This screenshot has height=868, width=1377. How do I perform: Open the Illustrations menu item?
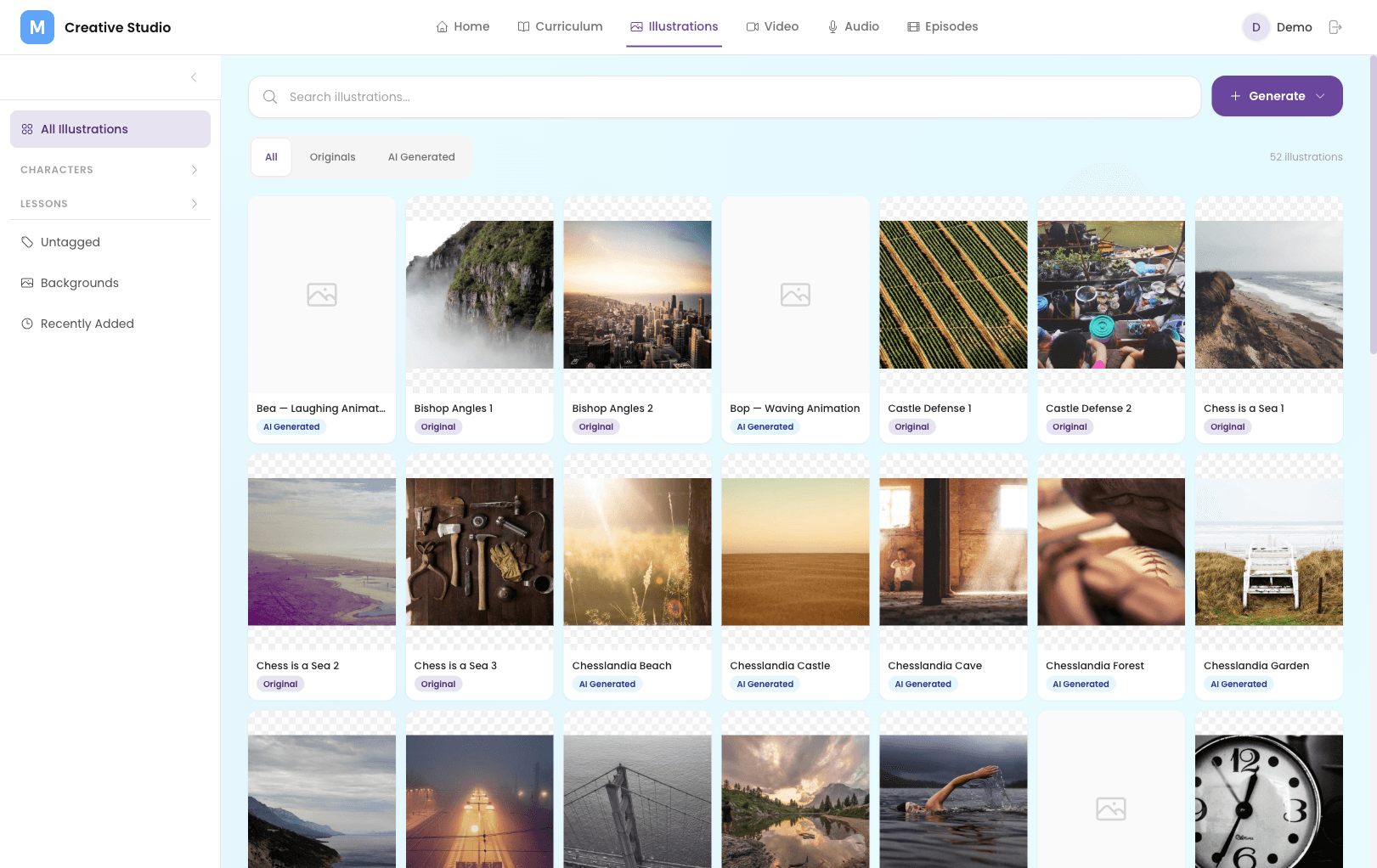pos(674,26)
